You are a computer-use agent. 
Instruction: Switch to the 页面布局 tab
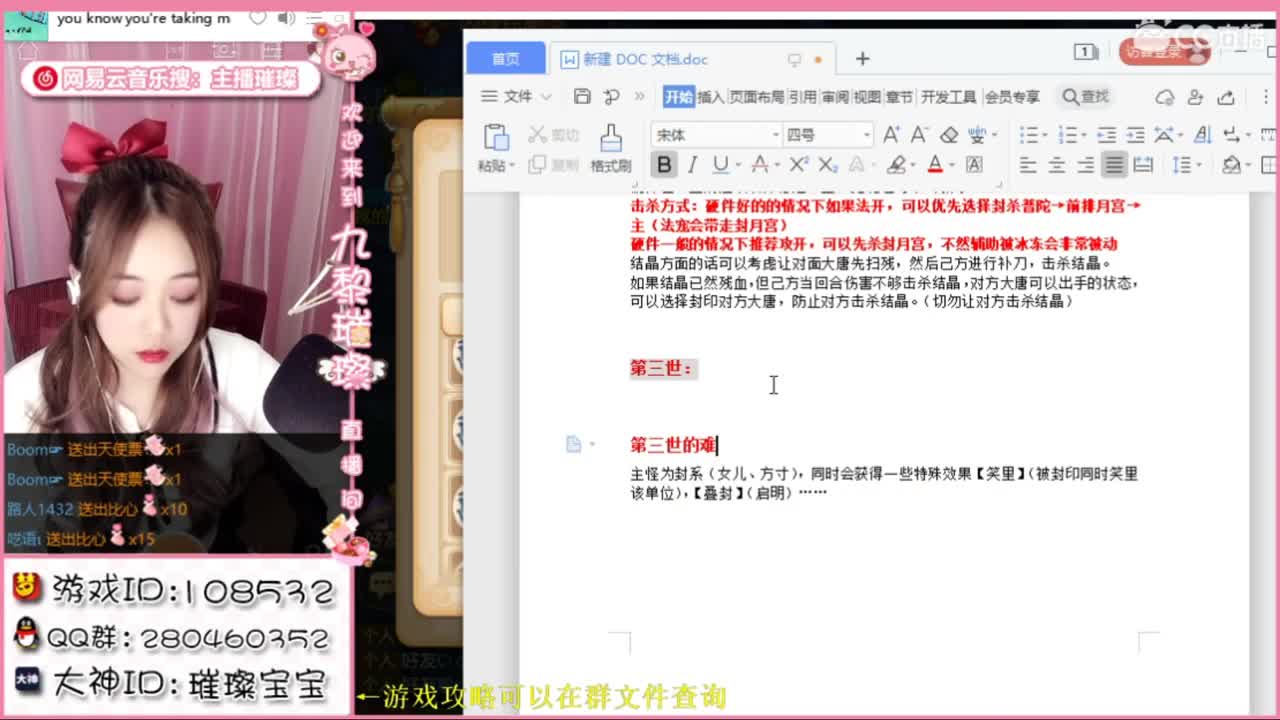pos(756,97)
